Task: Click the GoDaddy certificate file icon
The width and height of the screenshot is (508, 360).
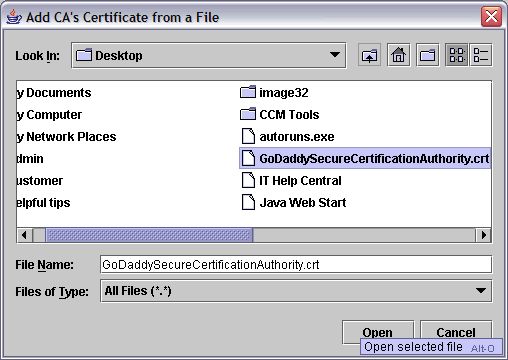Action: 248,158
